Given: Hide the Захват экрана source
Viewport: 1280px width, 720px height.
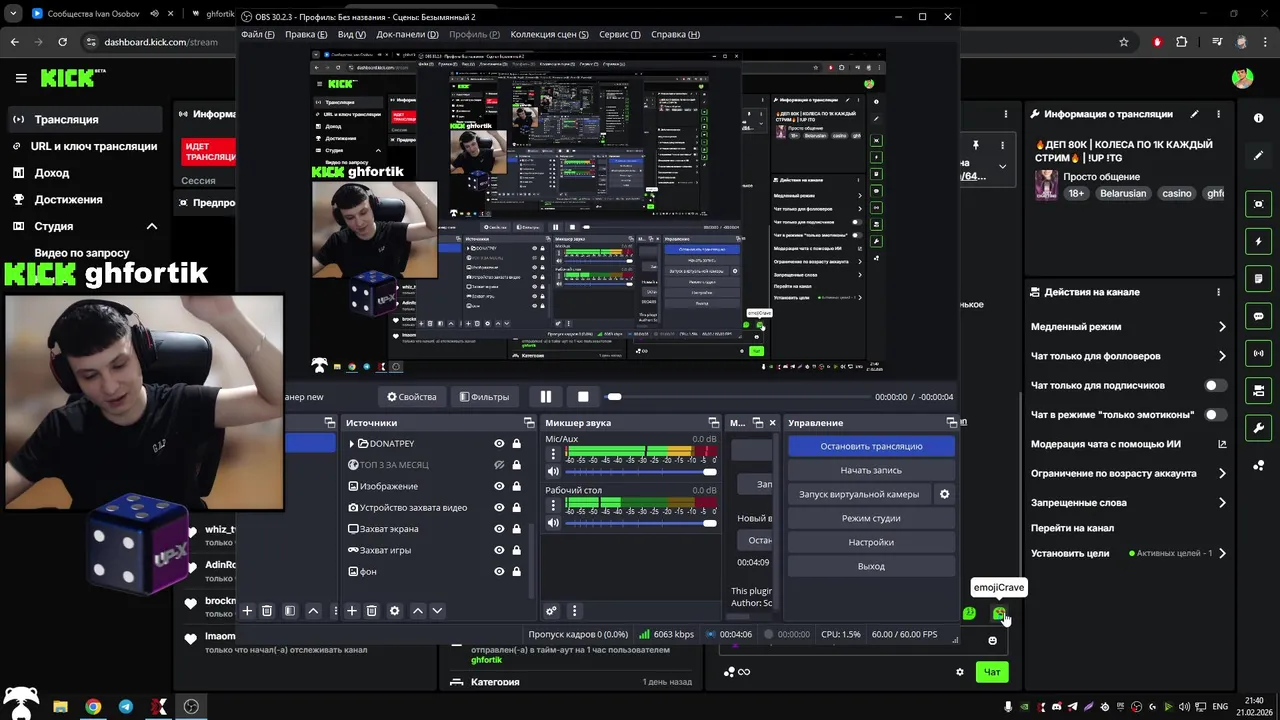Looking at the screenshot, I should coord(499,529).
